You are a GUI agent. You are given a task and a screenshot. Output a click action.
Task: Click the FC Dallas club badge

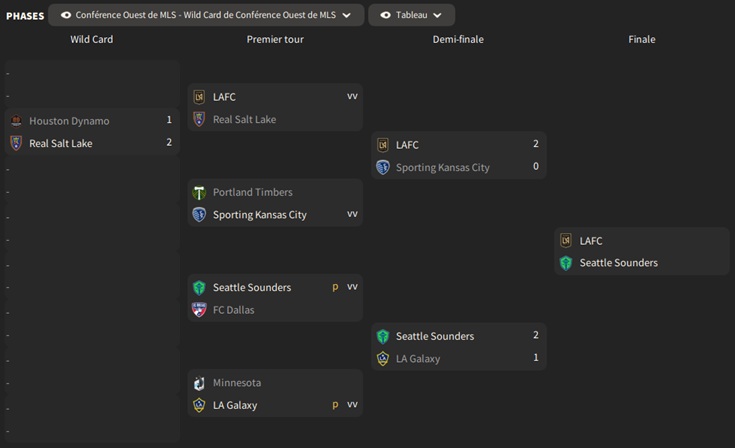click(x=199, y=310)
